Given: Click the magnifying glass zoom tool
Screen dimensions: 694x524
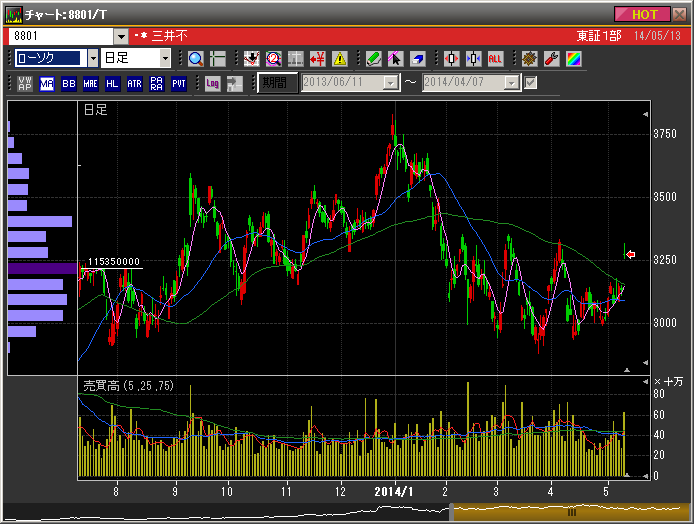Looking at the screenshot, I should point(195,58).
